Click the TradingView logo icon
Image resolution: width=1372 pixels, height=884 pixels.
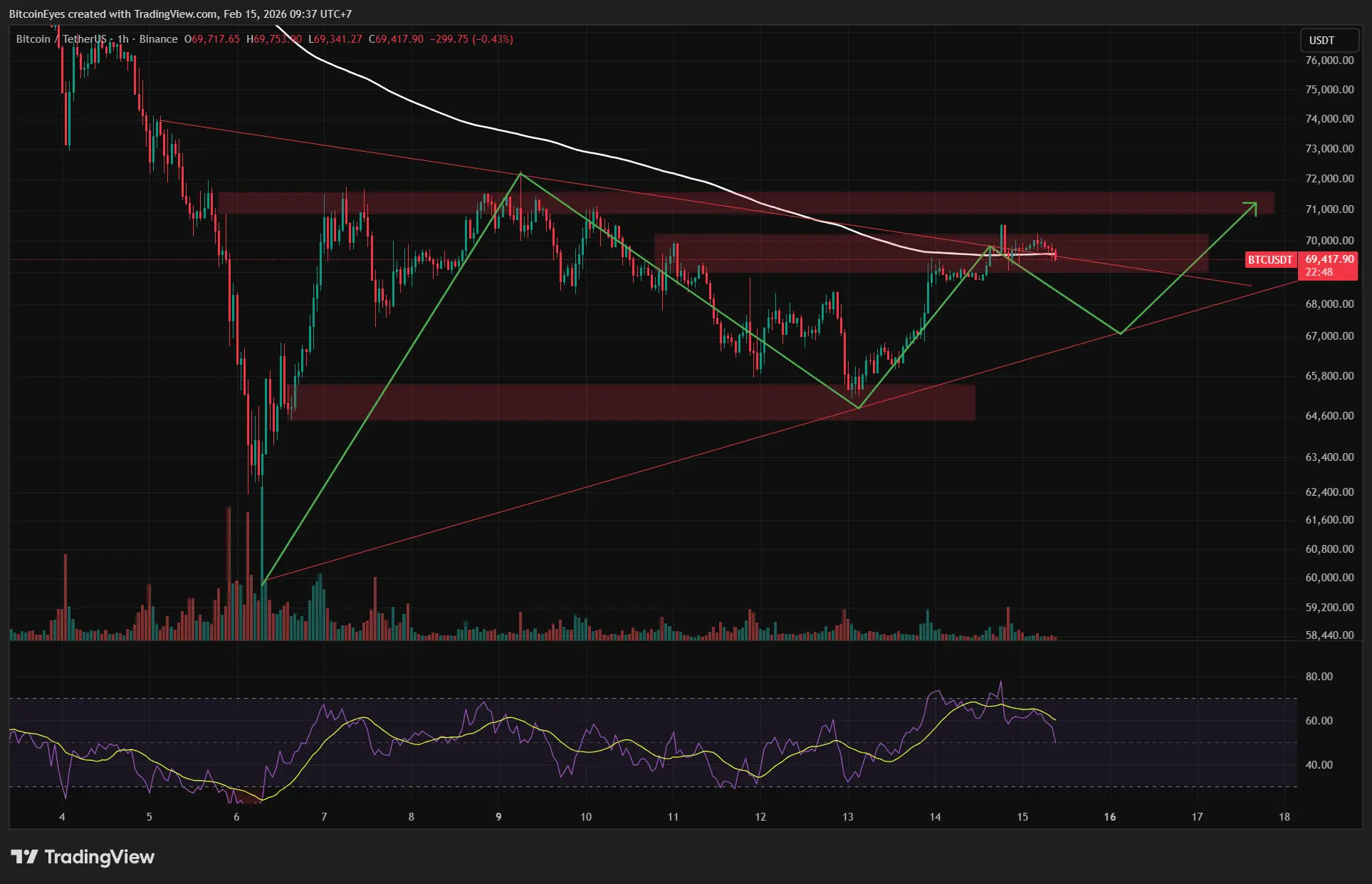coord(24,857)
